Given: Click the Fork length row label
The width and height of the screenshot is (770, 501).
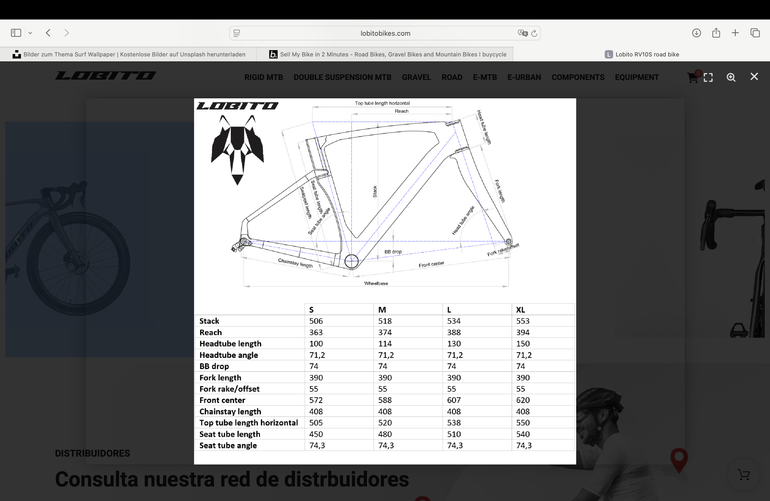Looking at the screenshot, I should [220, 378].
